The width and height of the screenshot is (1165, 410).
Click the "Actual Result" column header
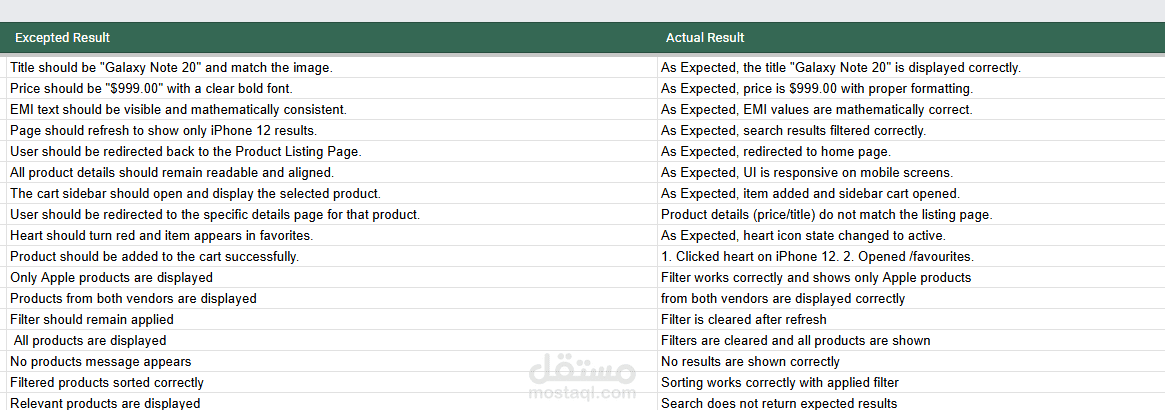pyautogui.click(x=705, y=38)
